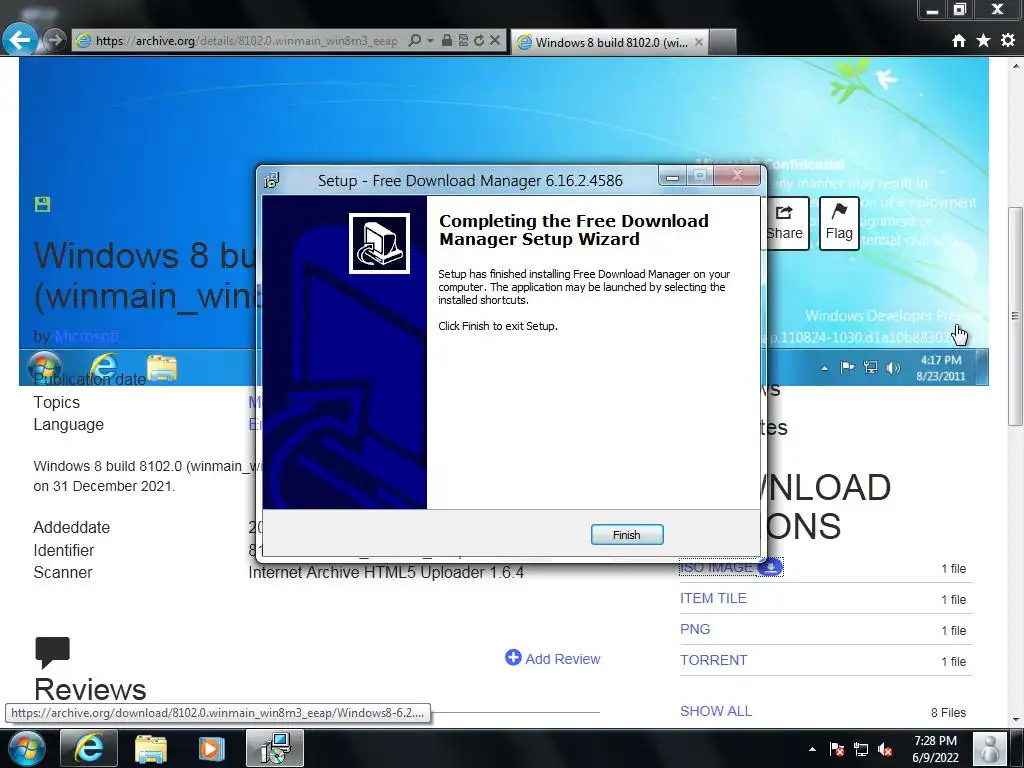1024x768 pixels.
Task: Show hidden tray icons arrow
Action: 812,749
